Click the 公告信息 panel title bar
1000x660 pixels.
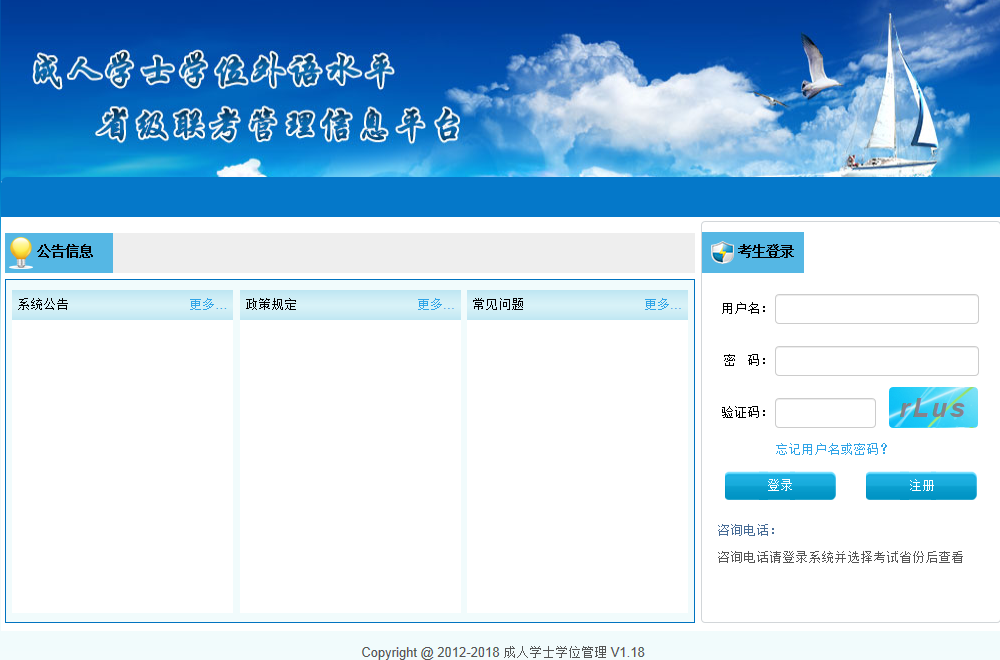[x=60, y=252]
